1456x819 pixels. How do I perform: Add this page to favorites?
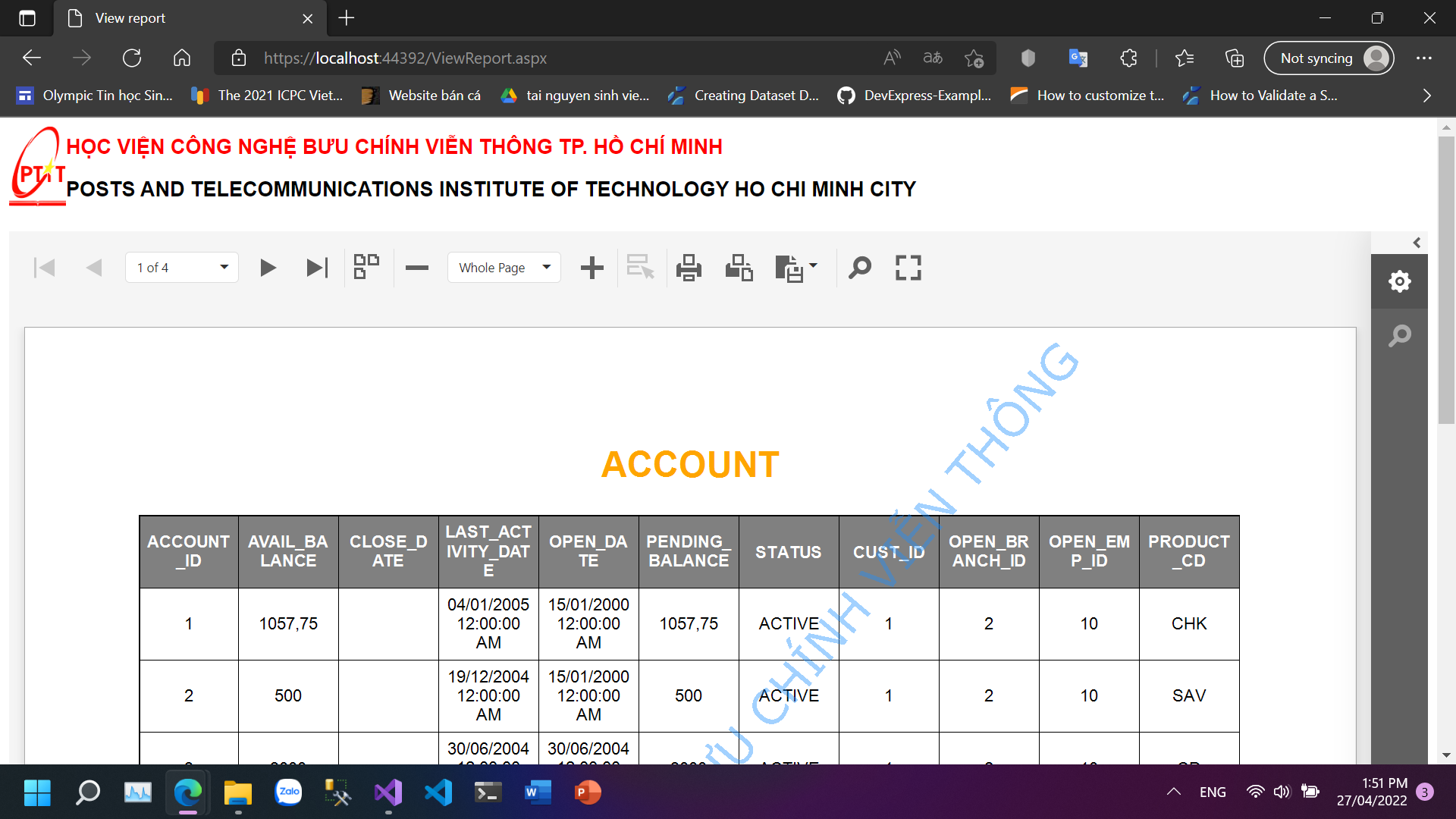point(974,58)
